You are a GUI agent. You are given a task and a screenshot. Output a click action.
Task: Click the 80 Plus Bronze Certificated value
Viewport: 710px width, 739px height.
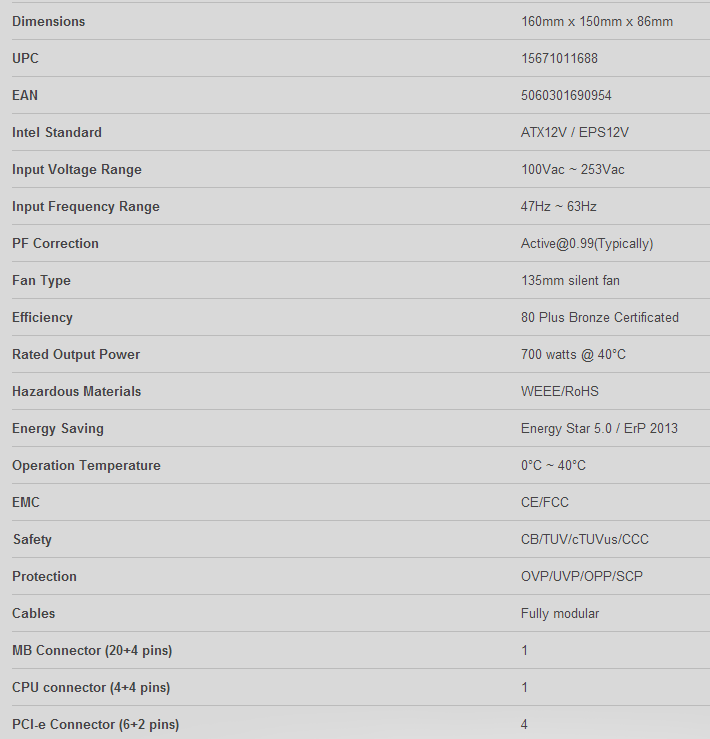point(599,317)
